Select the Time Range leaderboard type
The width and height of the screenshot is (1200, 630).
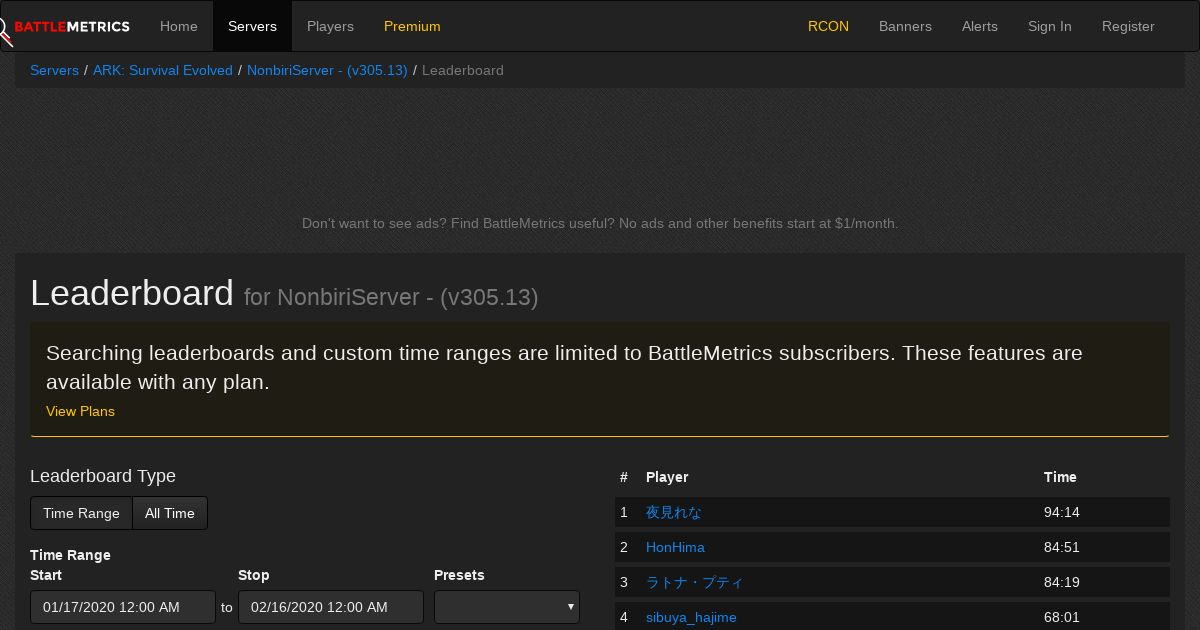81,513
